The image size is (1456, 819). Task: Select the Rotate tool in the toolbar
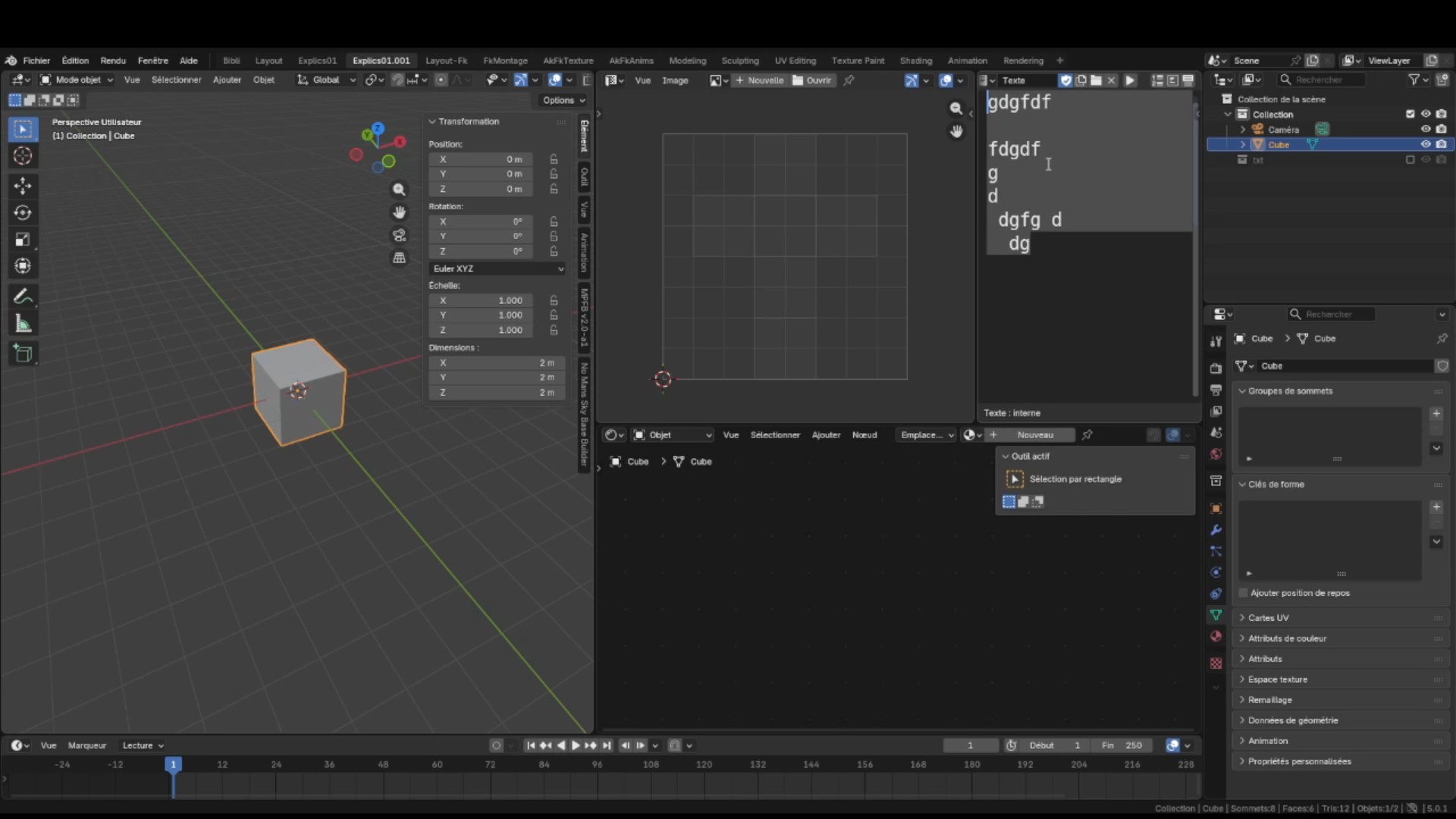pyautogui.click(x=23, y=213)
